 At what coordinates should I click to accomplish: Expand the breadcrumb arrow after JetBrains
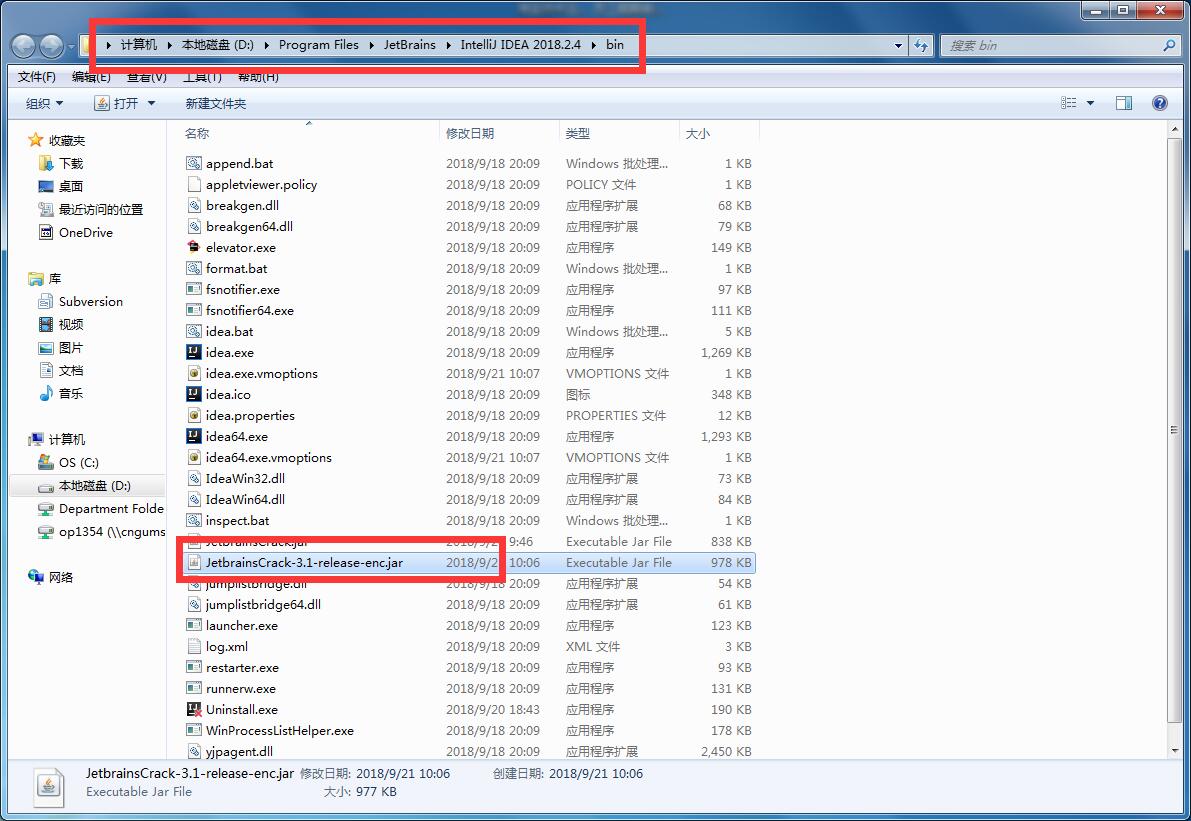click(x=448, y=45)
